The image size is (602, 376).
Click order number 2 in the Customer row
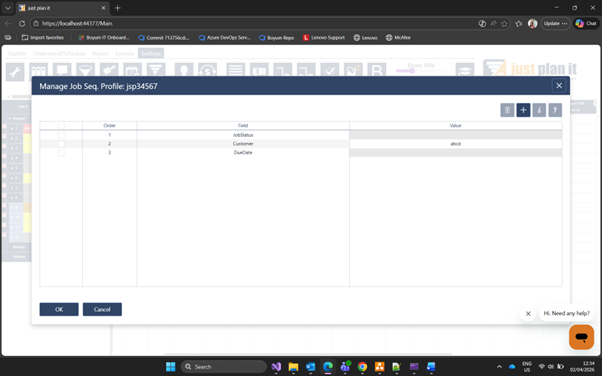click(x=109, y=144)
